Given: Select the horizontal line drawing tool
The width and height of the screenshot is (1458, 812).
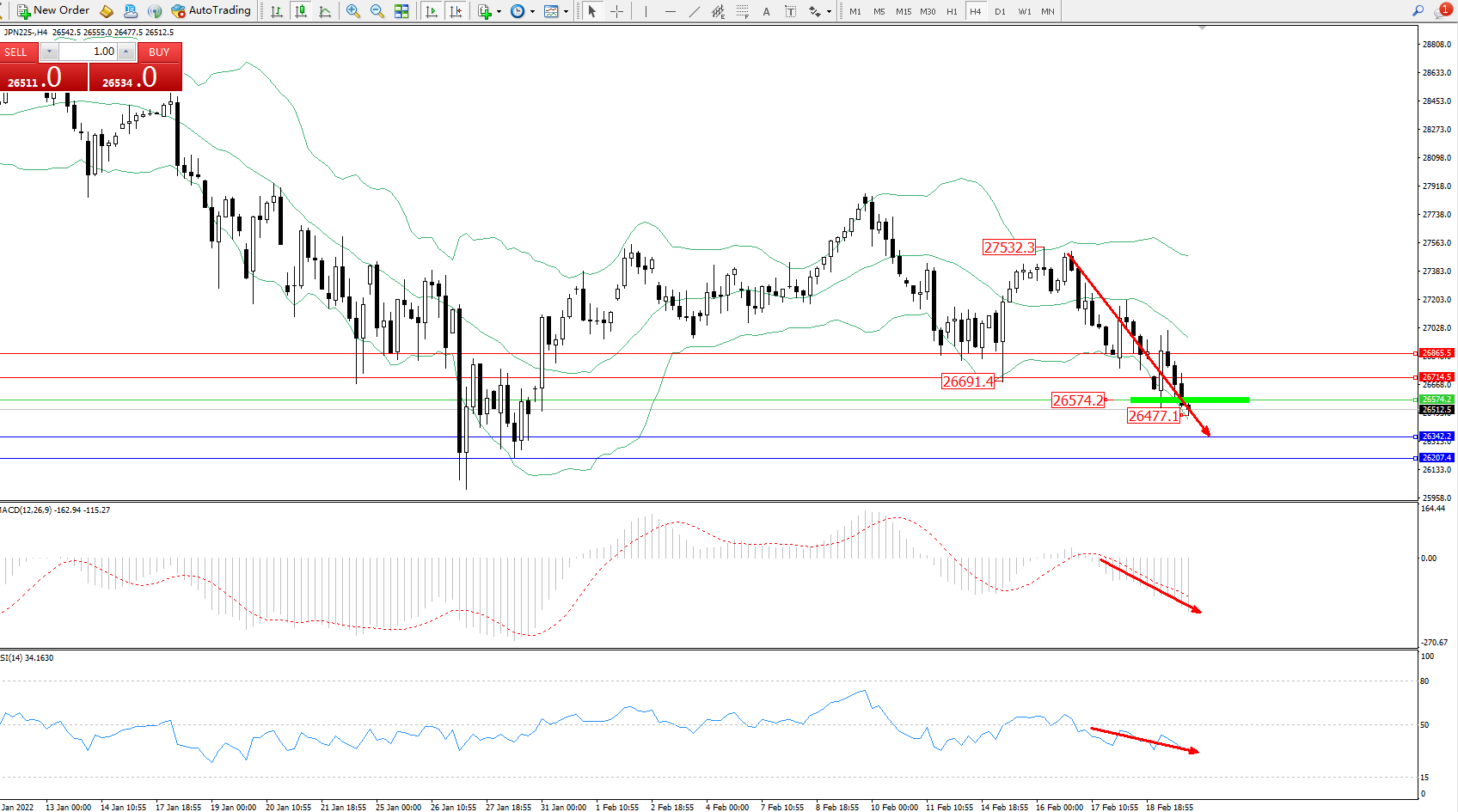Looking at the screenshot, I should click(670, 11).
